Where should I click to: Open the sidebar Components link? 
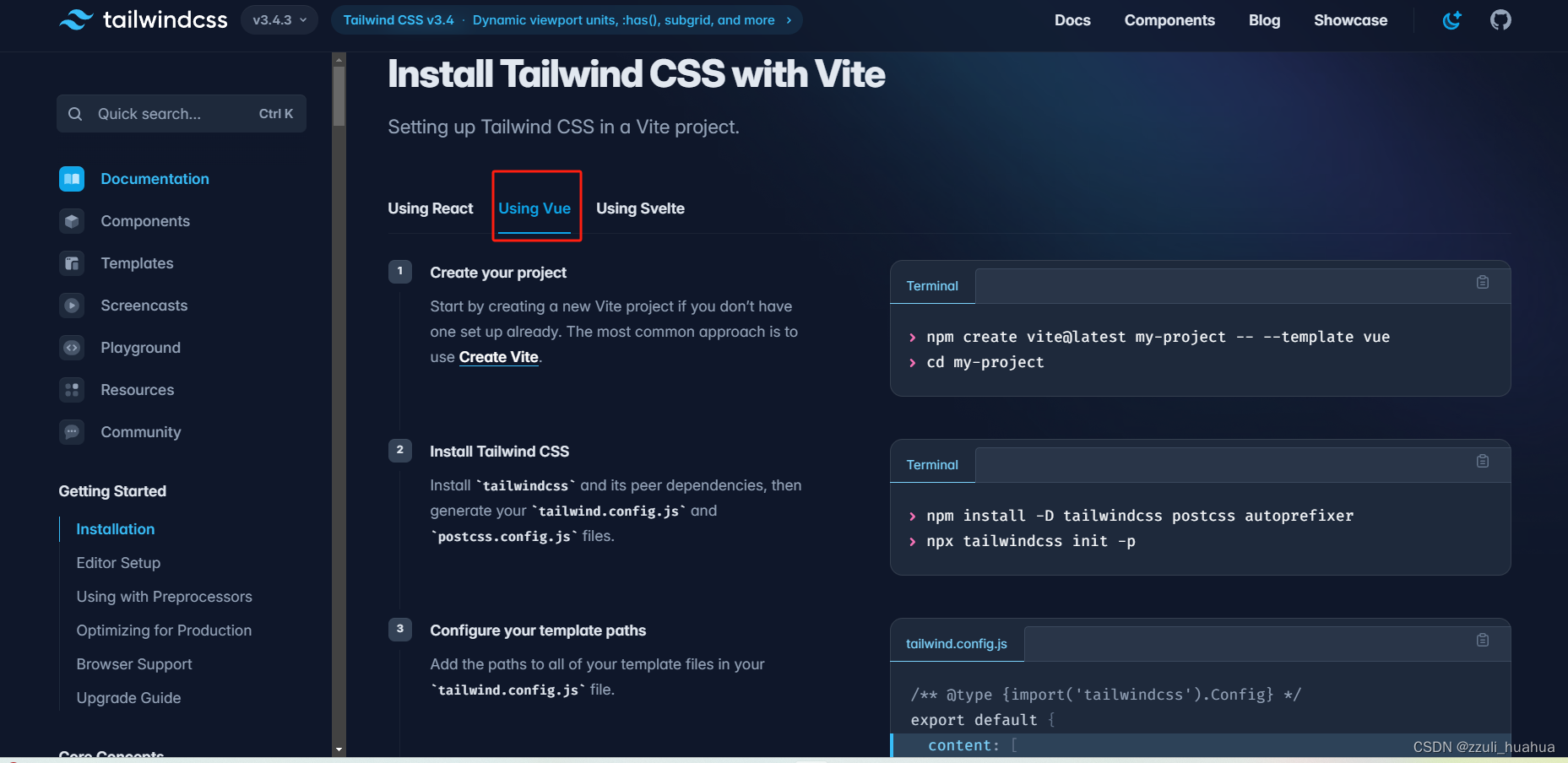145,221
